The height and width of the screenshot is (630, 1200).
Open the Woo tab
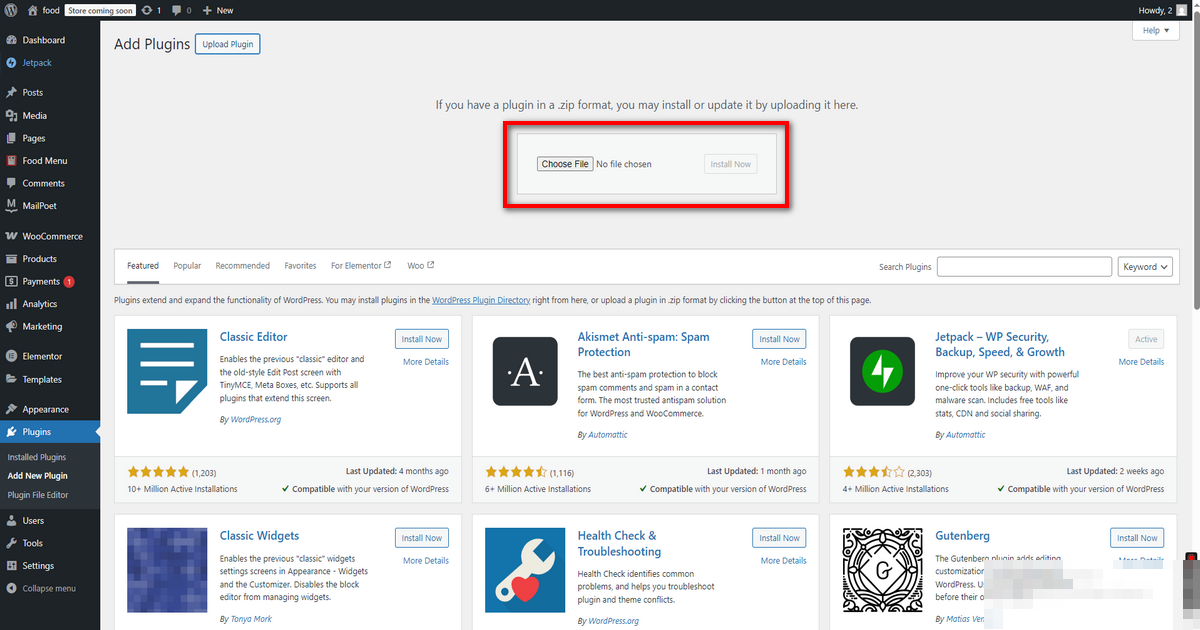coord(421,266)
